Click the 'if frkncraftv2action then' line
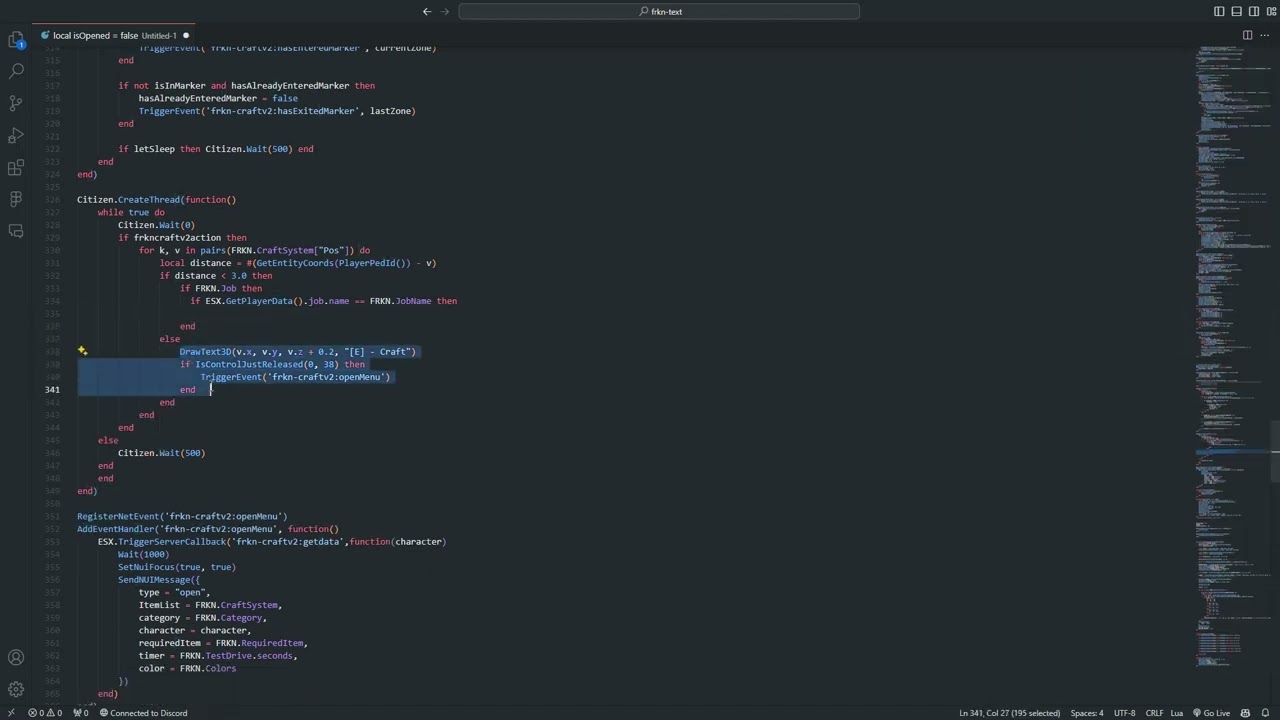 point(182,238)
